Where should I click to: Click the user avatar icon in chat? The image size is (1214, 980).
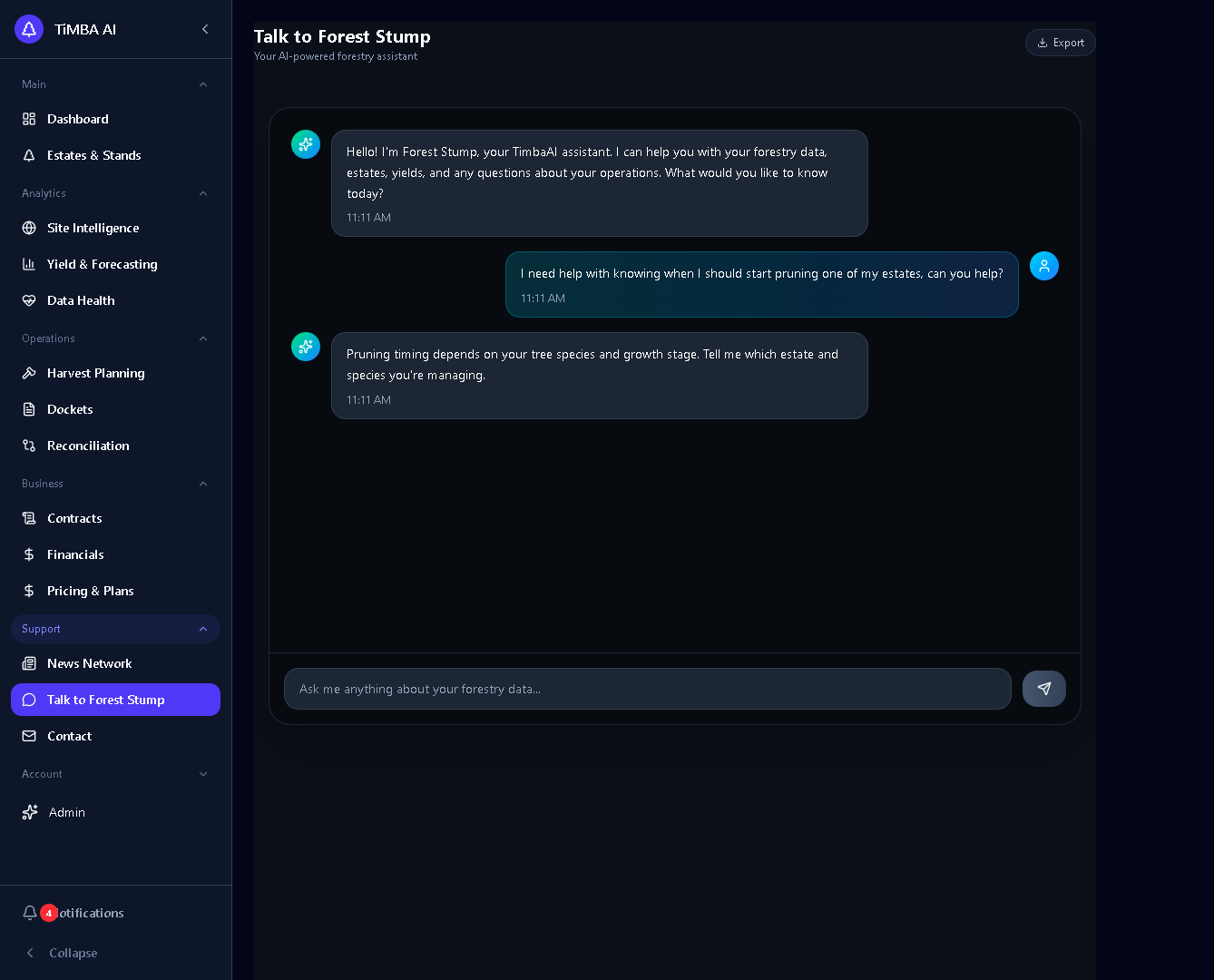pyautogui.click(x=1043, y=266)
